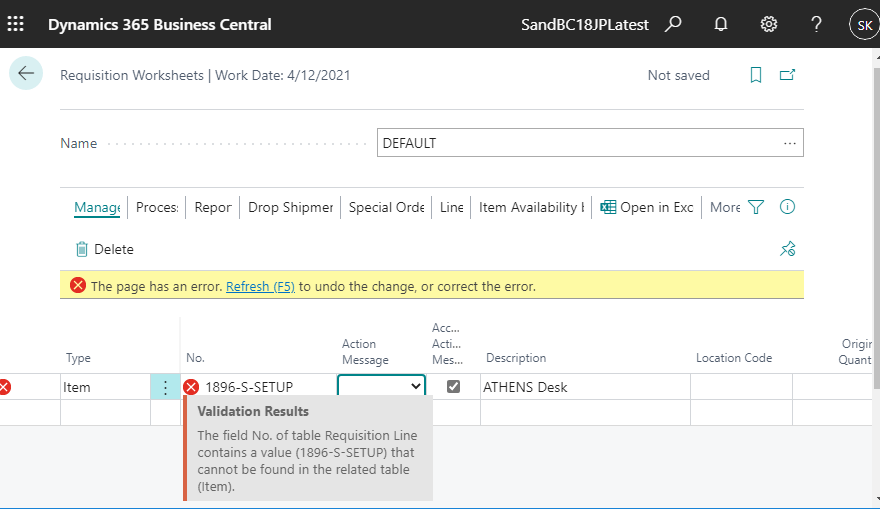The height and width of the screenshot is (509, 880).
Task: Click Accept Action Message column header
Action: 447,343
